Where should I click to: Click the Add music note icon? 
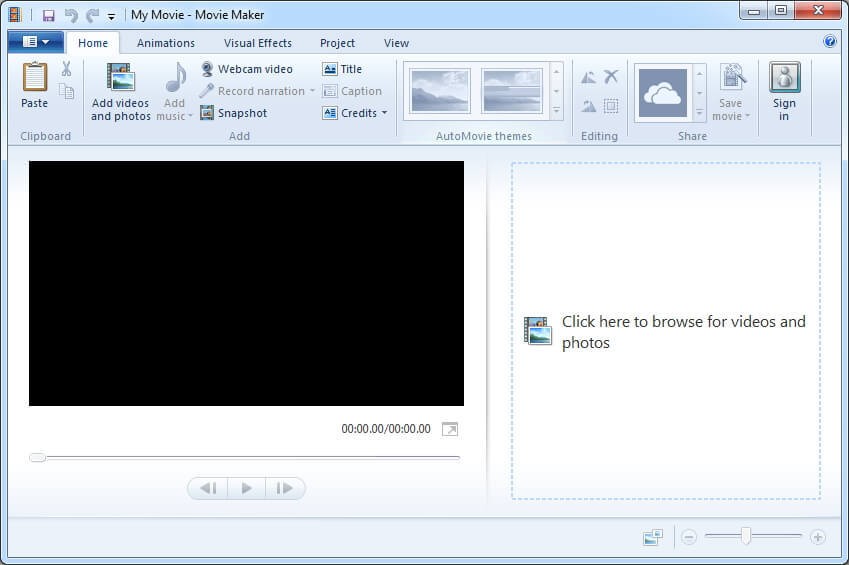click(175, 77)
